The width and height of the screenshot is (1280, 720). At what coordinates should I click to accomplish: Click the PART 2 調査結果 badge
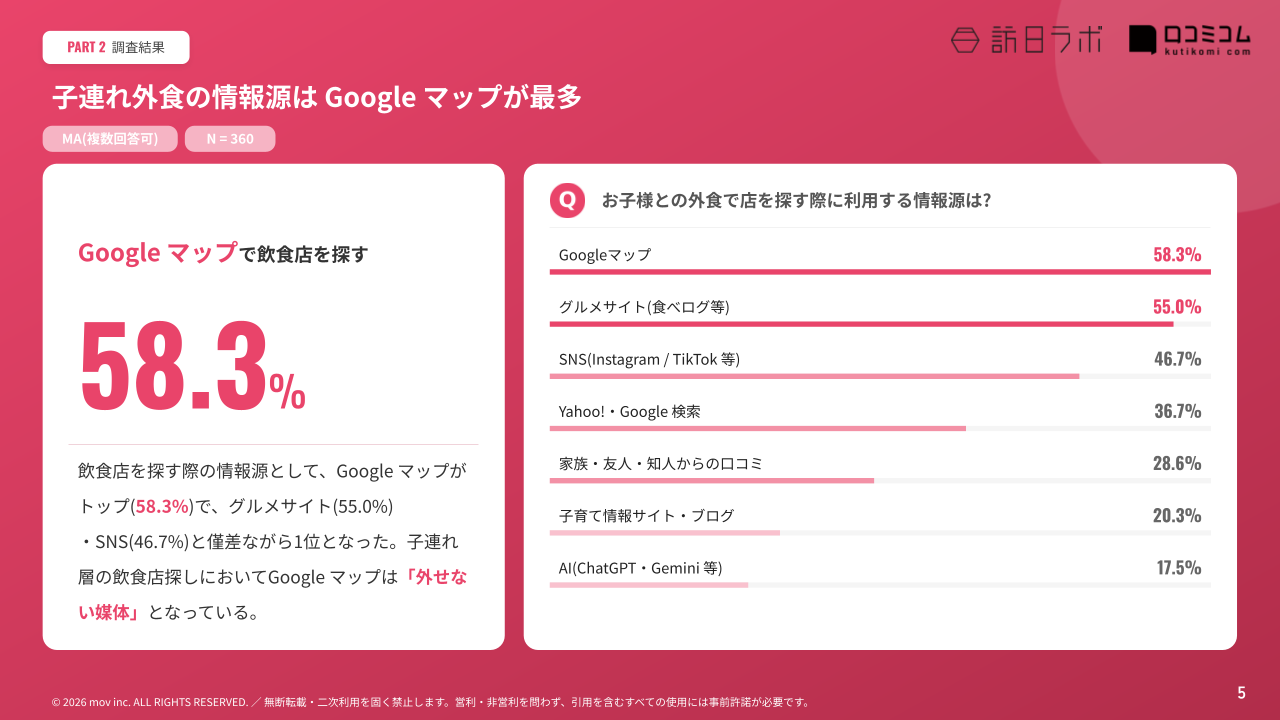pos(116,47)
